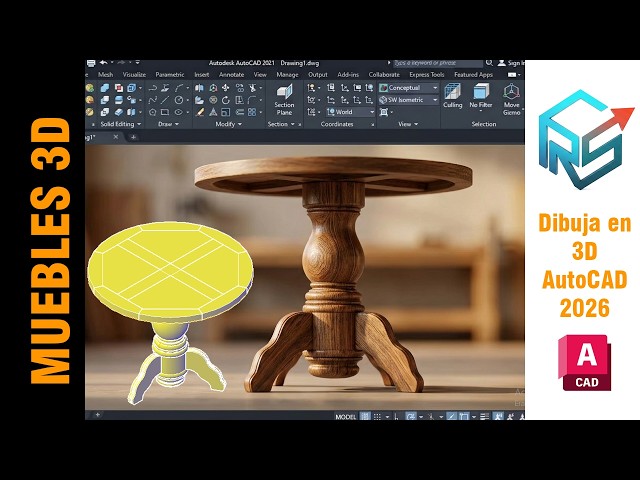640x480 pixels.
Task: Click the Array tool in Modify panel
Action: coord(252,112)
